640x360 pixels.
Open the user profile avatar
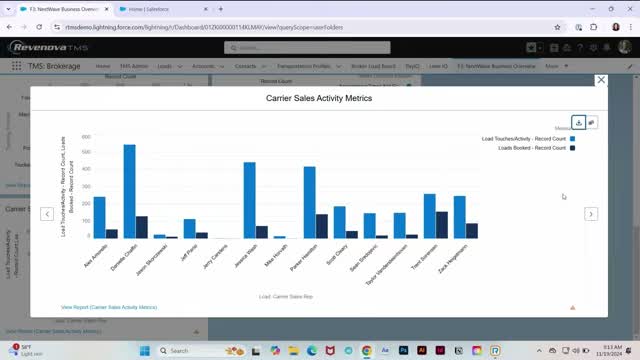tap(624, 47)
